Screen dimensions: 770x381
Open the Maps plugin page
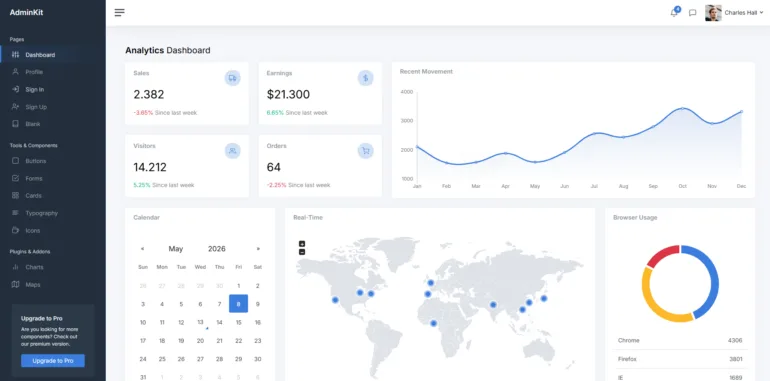[53, 284]
